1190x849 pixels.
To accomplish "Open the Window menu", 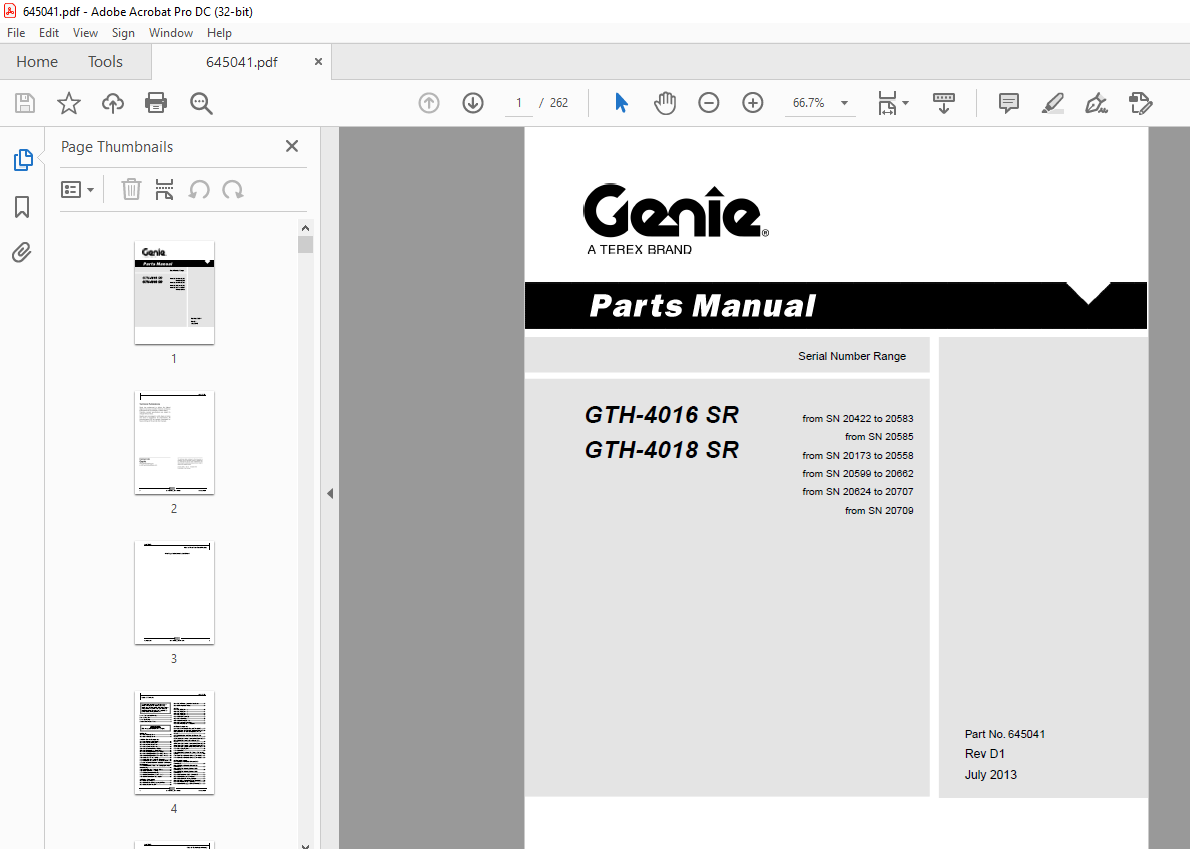I will [171, 33].
